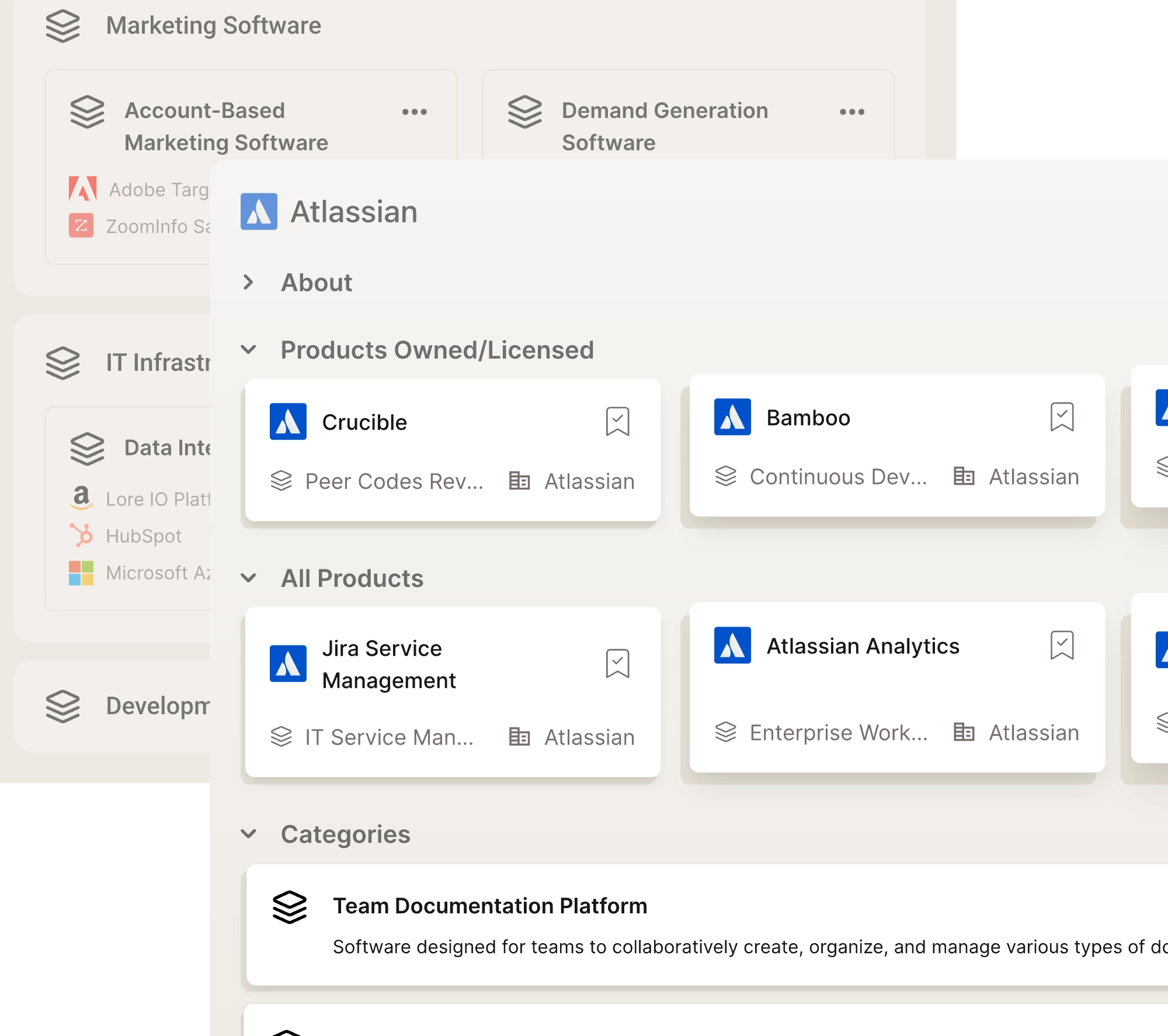The image size is (1168, 1036).
Task: Open the Peer Codes Rev... category link
Action: click(394, 481)
